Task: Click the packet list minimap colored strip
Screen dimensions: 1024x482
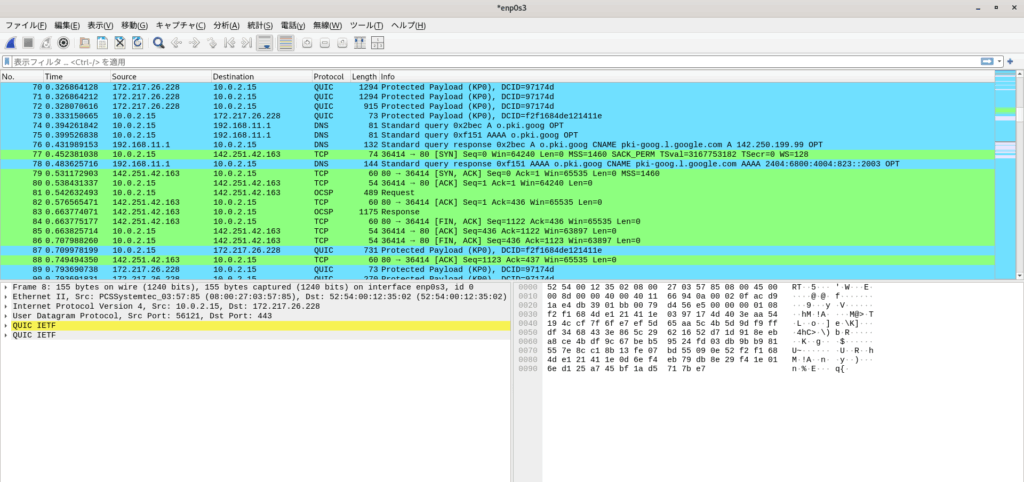Action: point(1005,176)
